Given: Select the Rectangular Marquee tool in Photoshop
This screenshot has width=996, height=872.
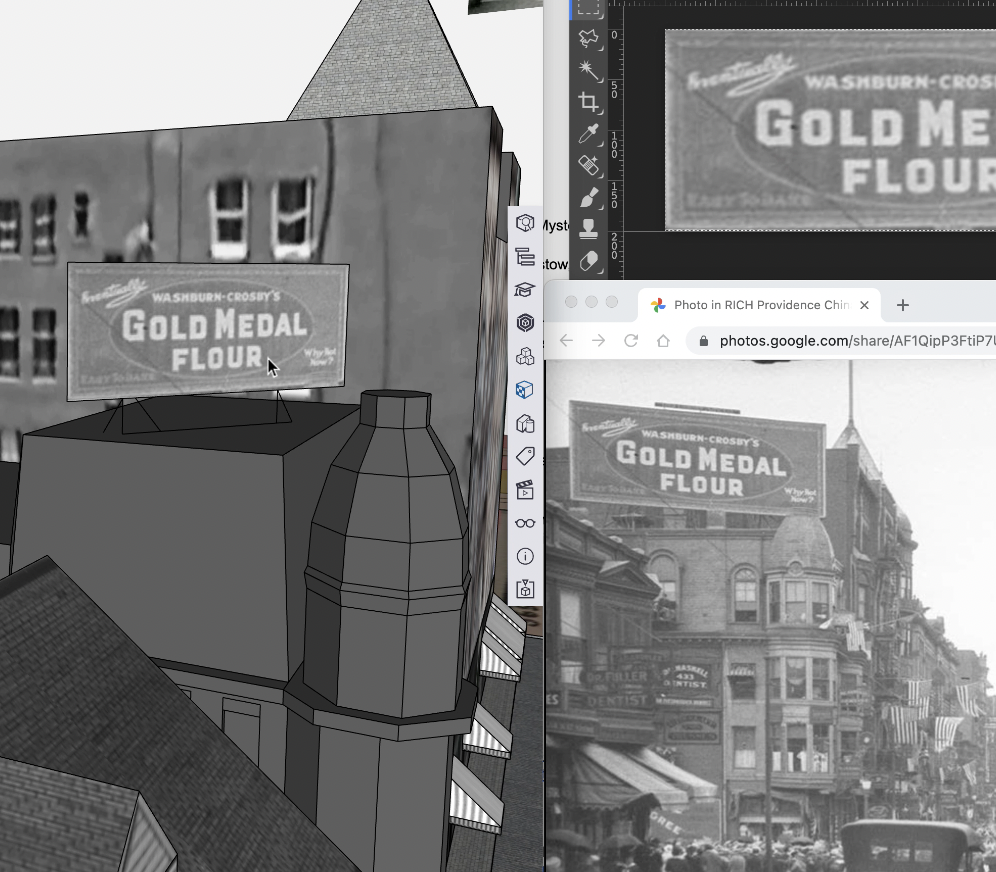Looking at the screenshot, I should pyautogui.click(x=588, y=8).
